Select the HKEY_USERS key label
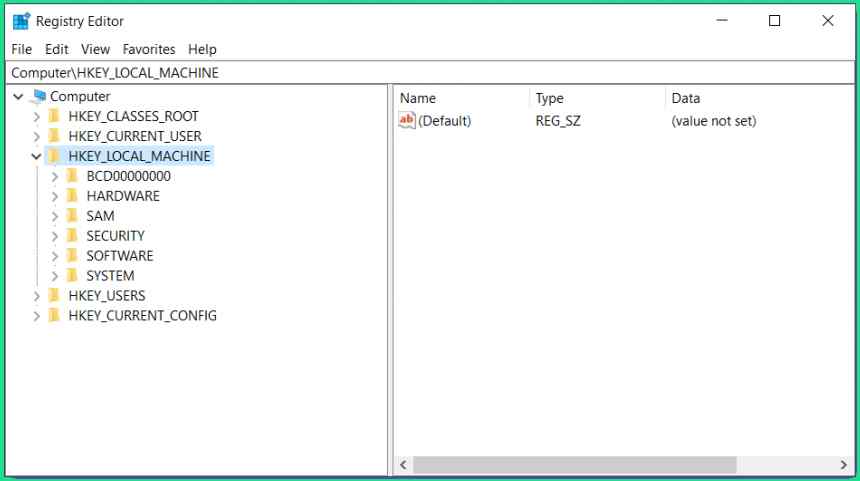Image resolution: width=860 pixels, height=481 pixels. click(107, 296)
